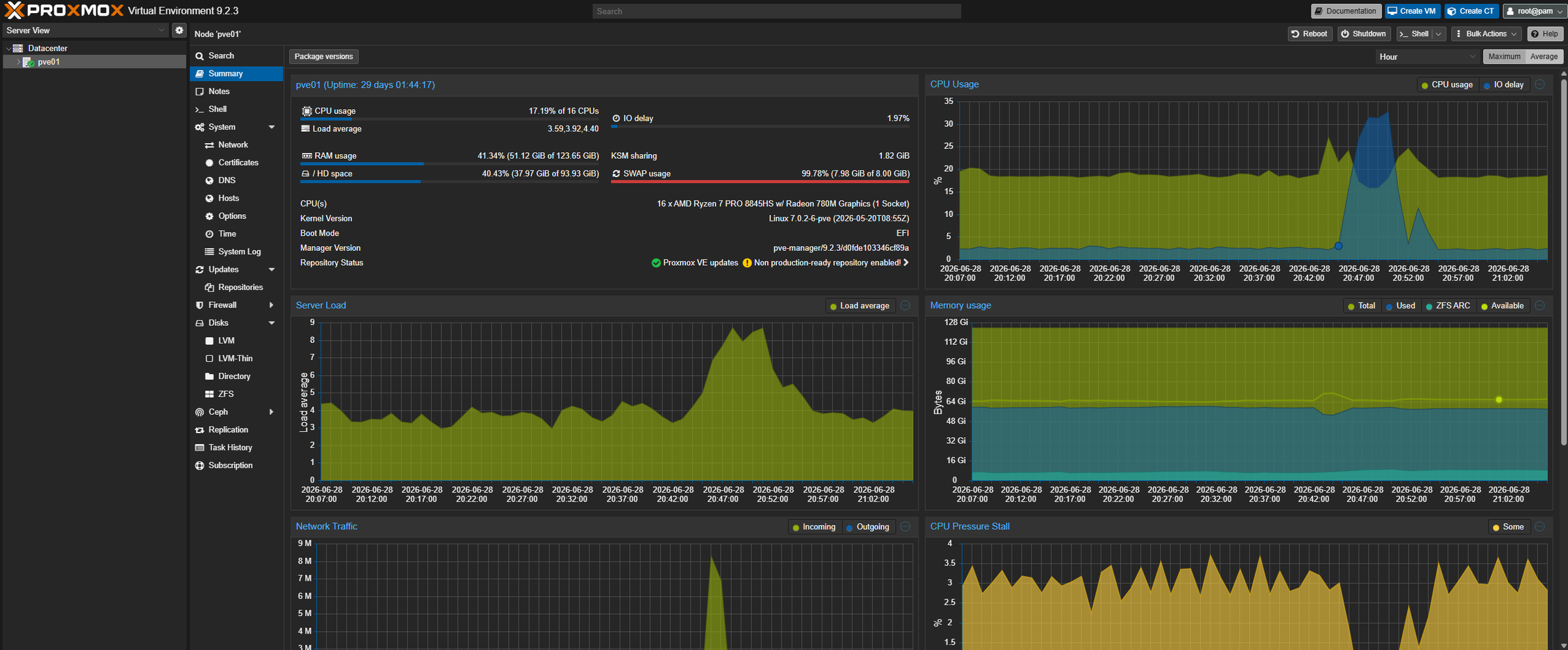The width and height of the screenshot is (1568, 650).
Task: Open the root@pam user menu
Action: [1533, 11]
